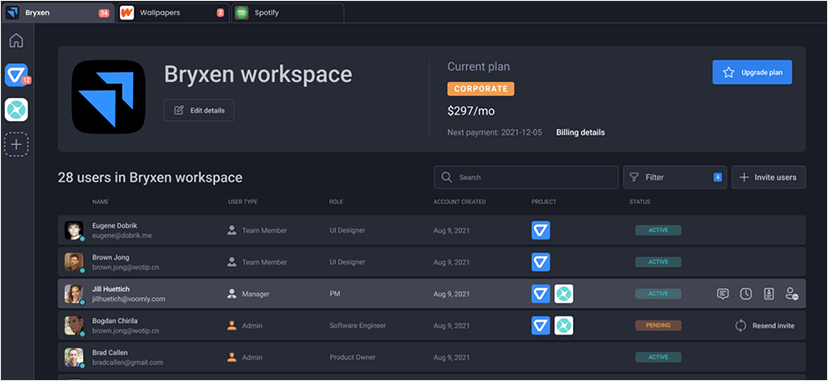Click the Software Engineer role cell
The width and height of the screenshot is (828, 381).
(357, 326)
